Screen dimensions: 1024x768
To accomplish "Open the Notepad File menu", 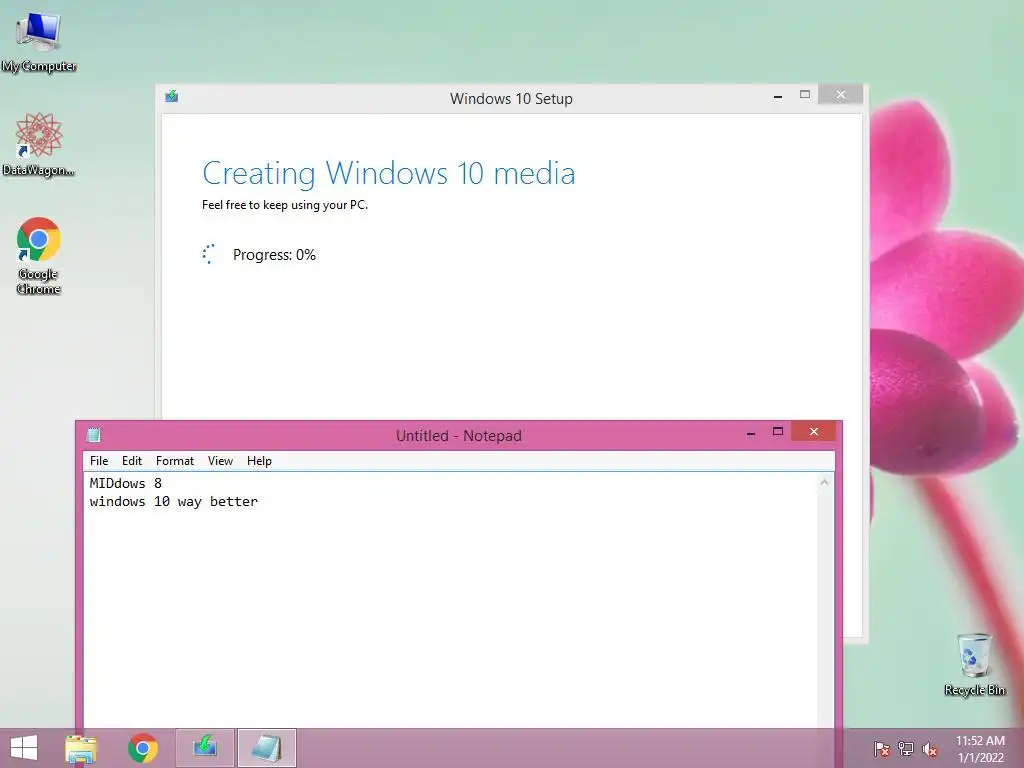I will pos(99,461).
